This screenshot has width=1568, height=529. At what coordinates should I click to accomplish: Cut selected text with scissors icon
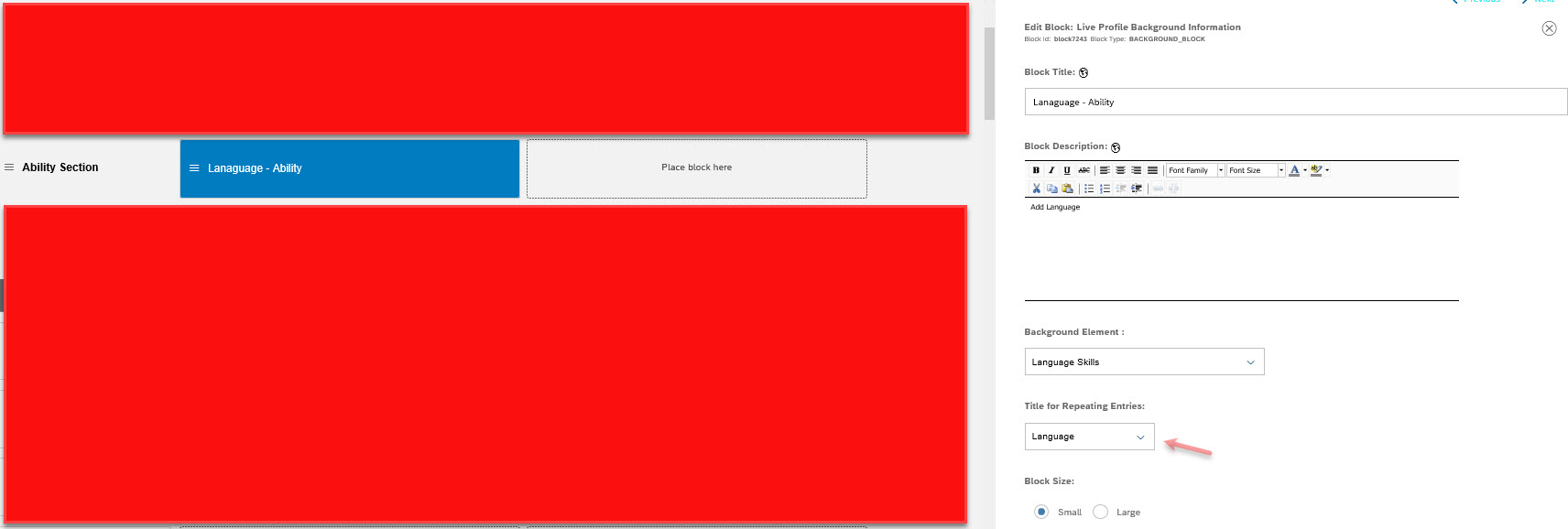(1036, 189)
